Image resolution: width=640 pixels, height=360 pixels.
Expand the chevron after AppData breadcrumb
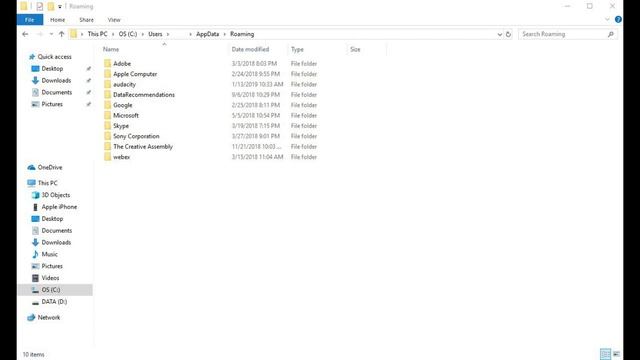coord(224,34)
